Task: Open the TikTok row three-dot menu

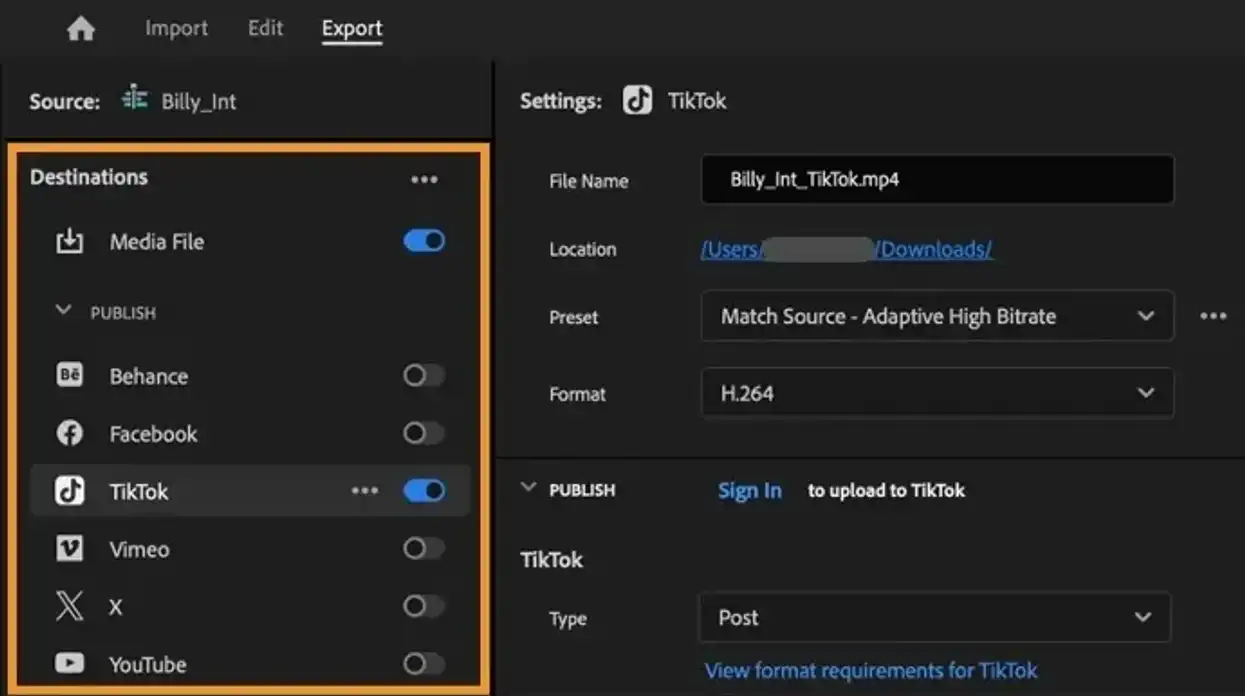Action: coord(365,491)
